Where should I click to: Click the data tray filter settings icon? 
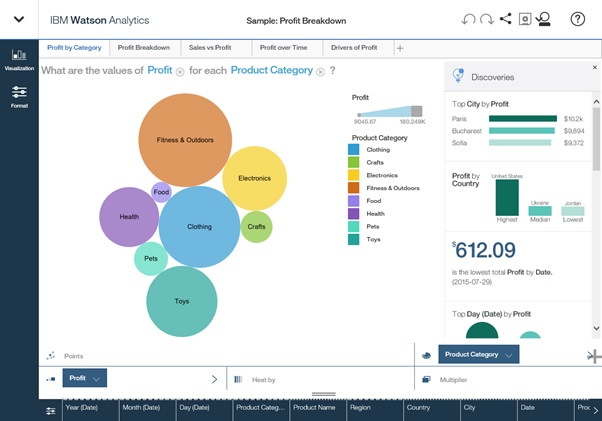tap(51, 410)
